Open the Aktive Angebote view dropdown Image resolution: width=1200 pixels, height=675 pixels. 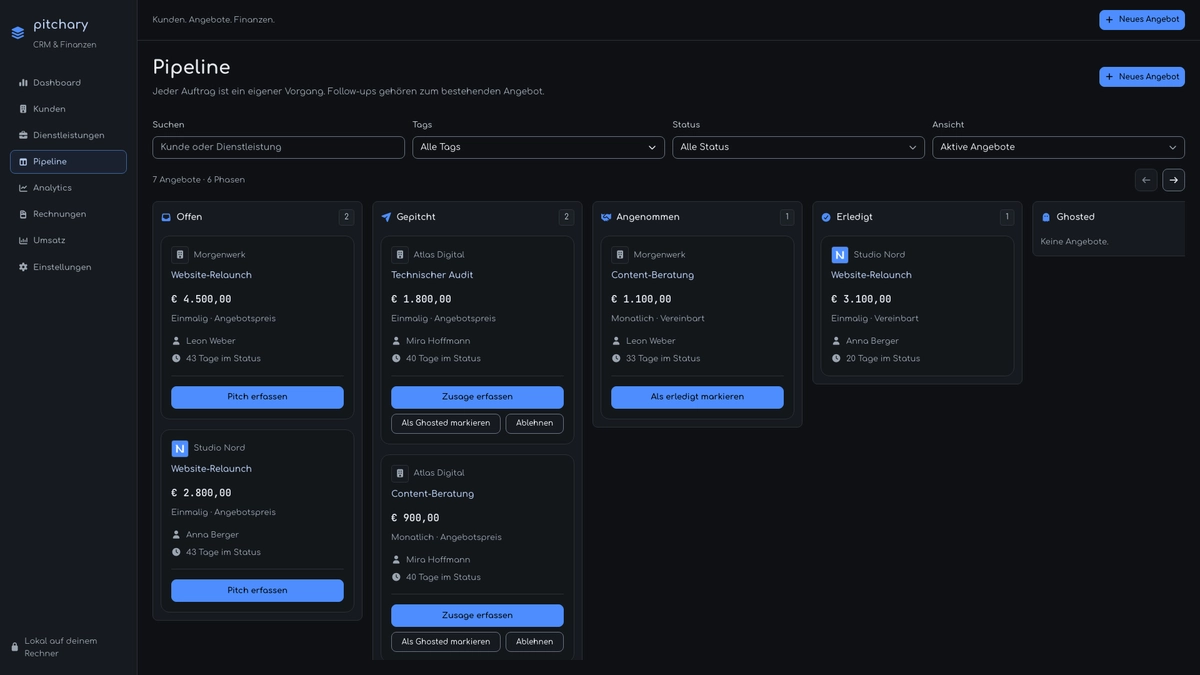[1058, 147]
